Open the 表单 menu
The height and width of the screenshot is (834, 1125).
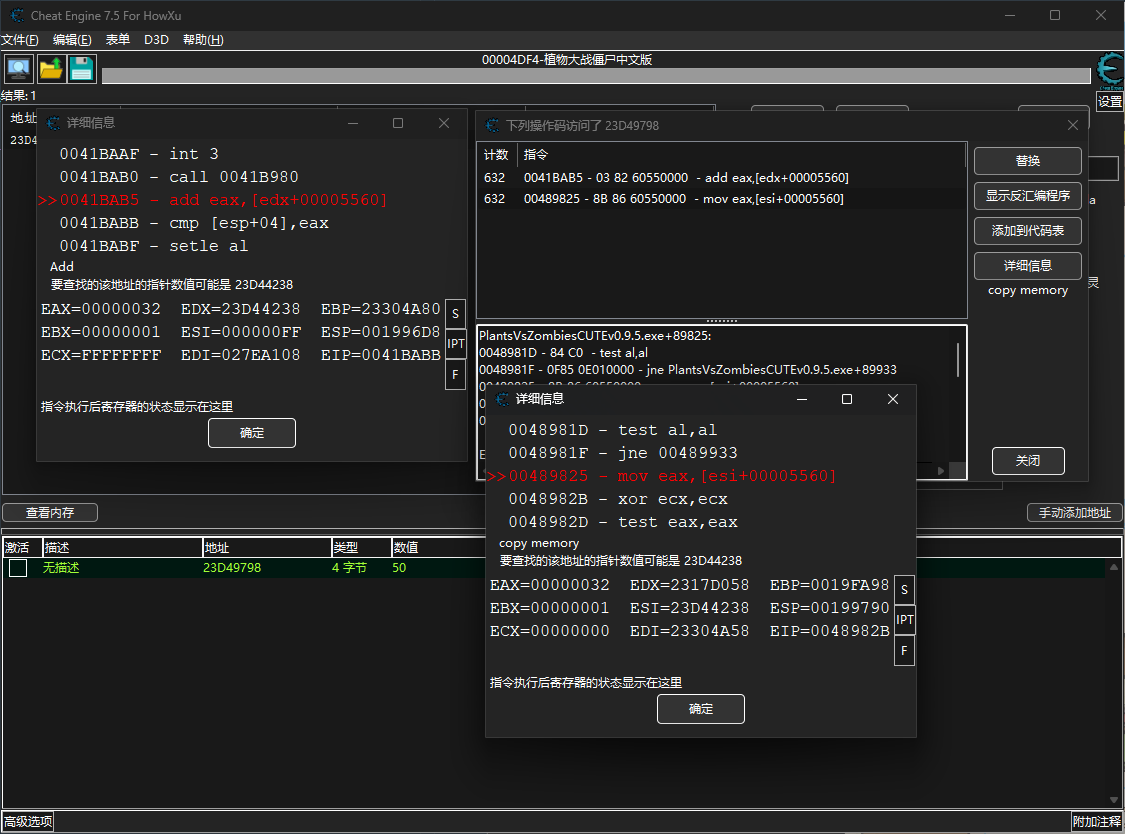point(117,40)
